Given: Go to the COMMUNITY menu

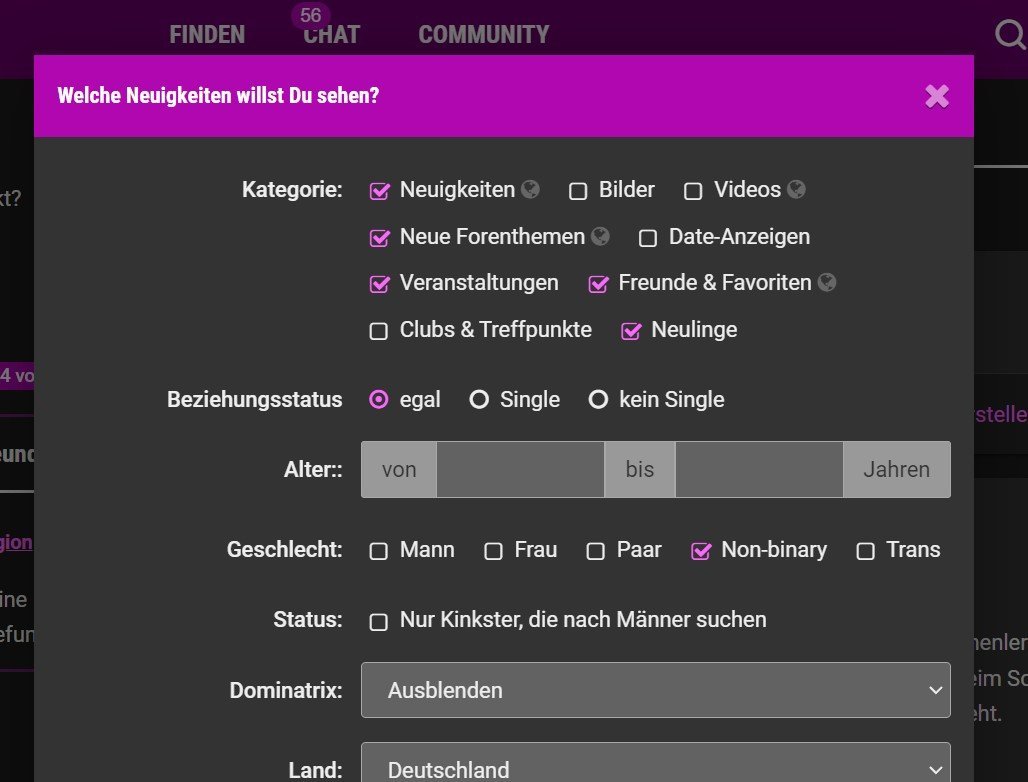Looking at the screenshot, I should pos(483,35).
